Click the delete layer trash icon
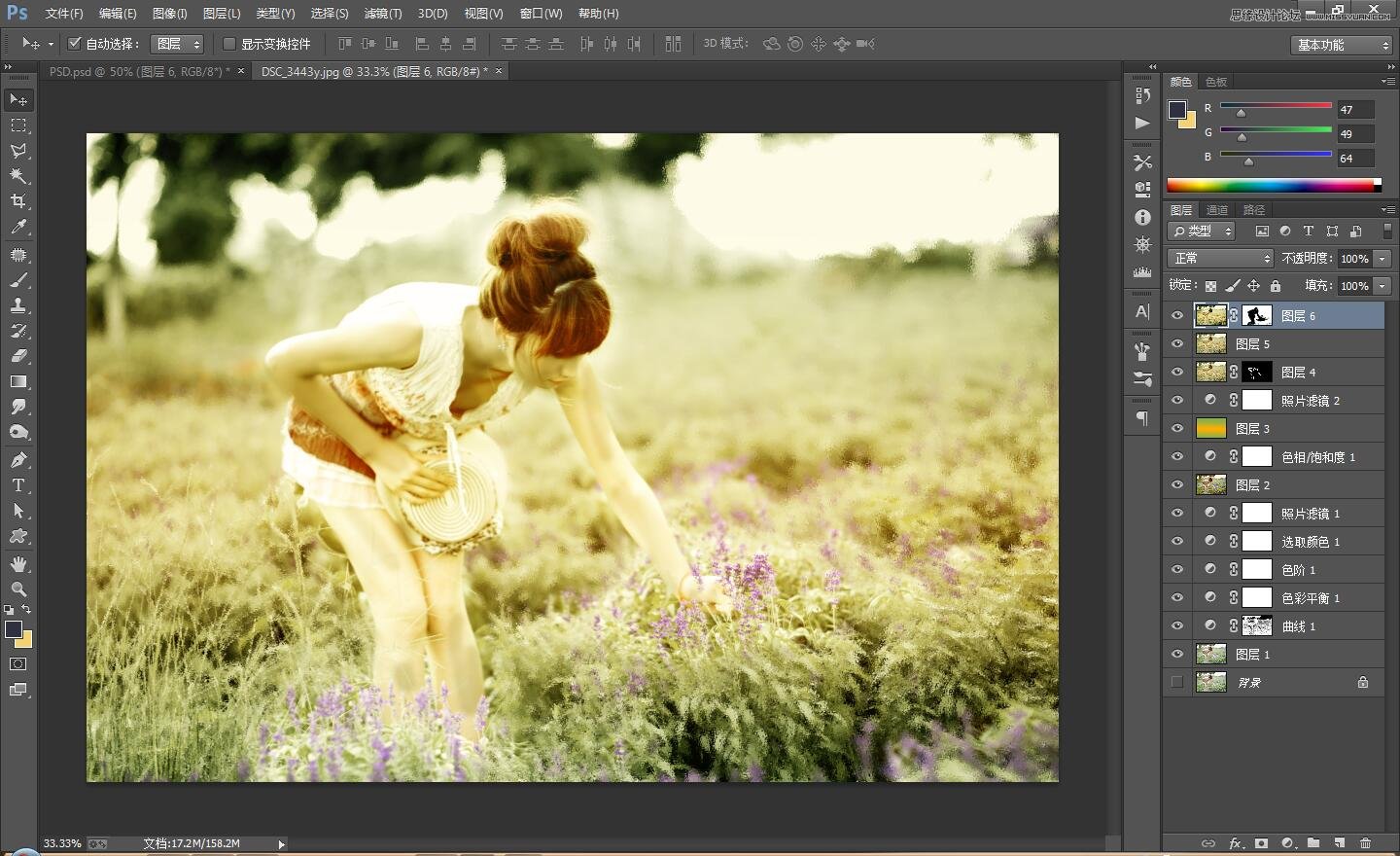 point(1365,843)
